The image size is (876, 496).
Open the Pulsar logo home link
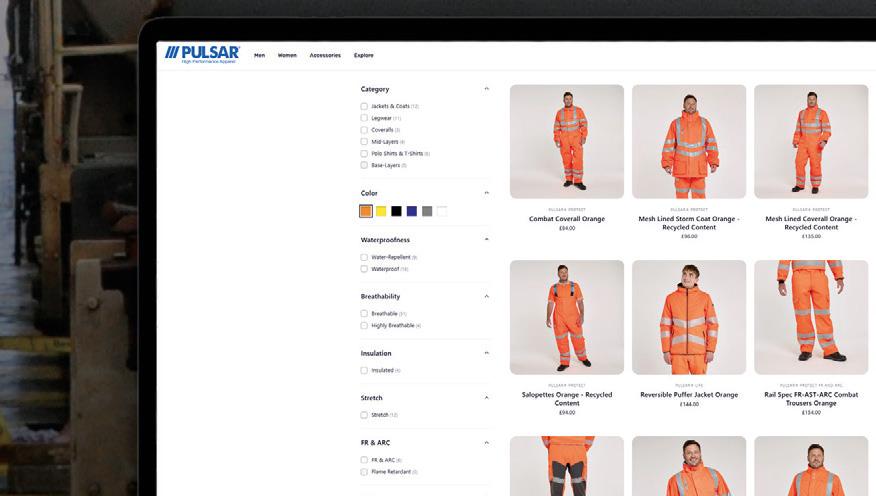(x=202, y=54)
